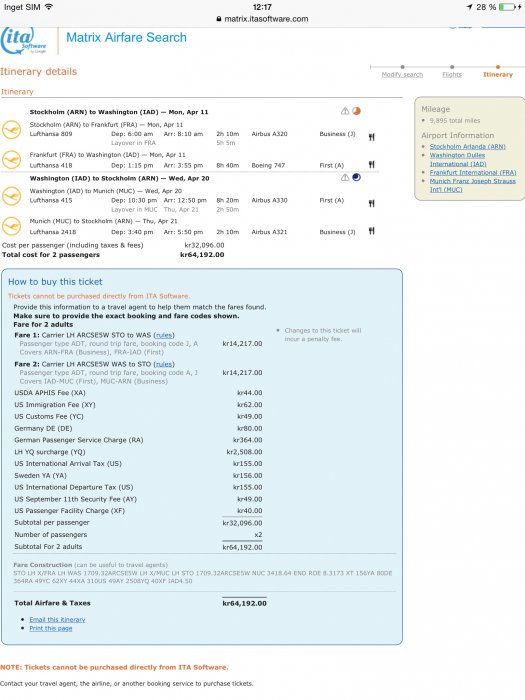Click the warning triangle on Washington–Stockholm return
The height and width of the screenshot is (700, 525).
(345, 178)
